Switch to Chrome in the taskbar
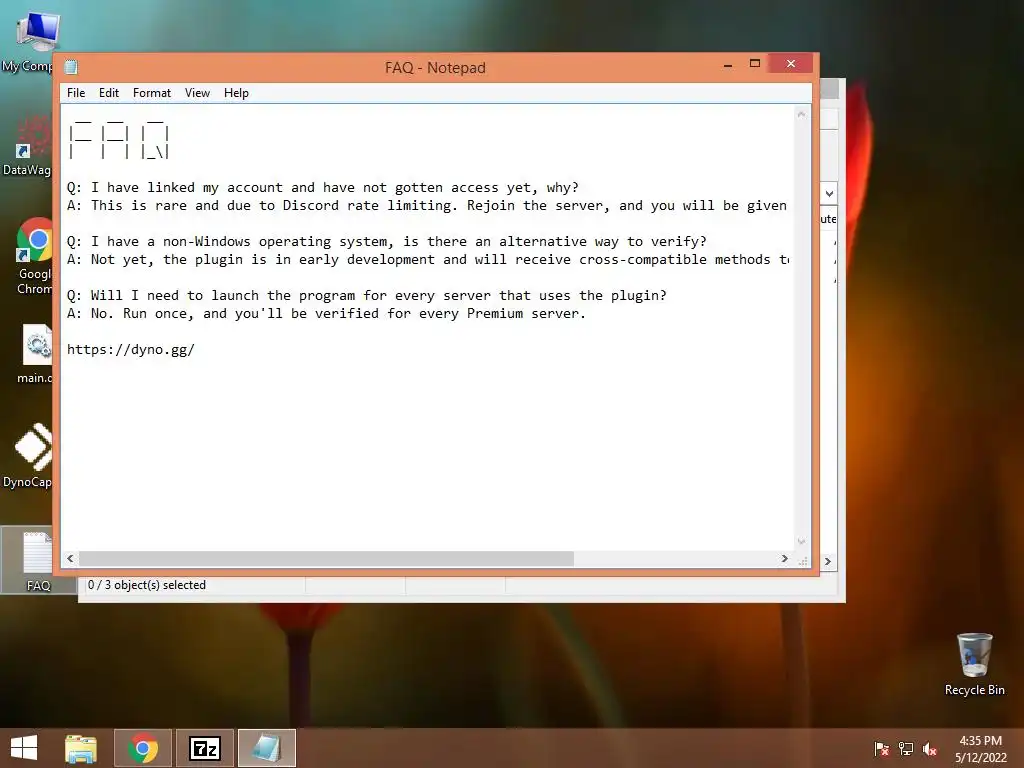 pyautogui.click(x=143, y=748)
